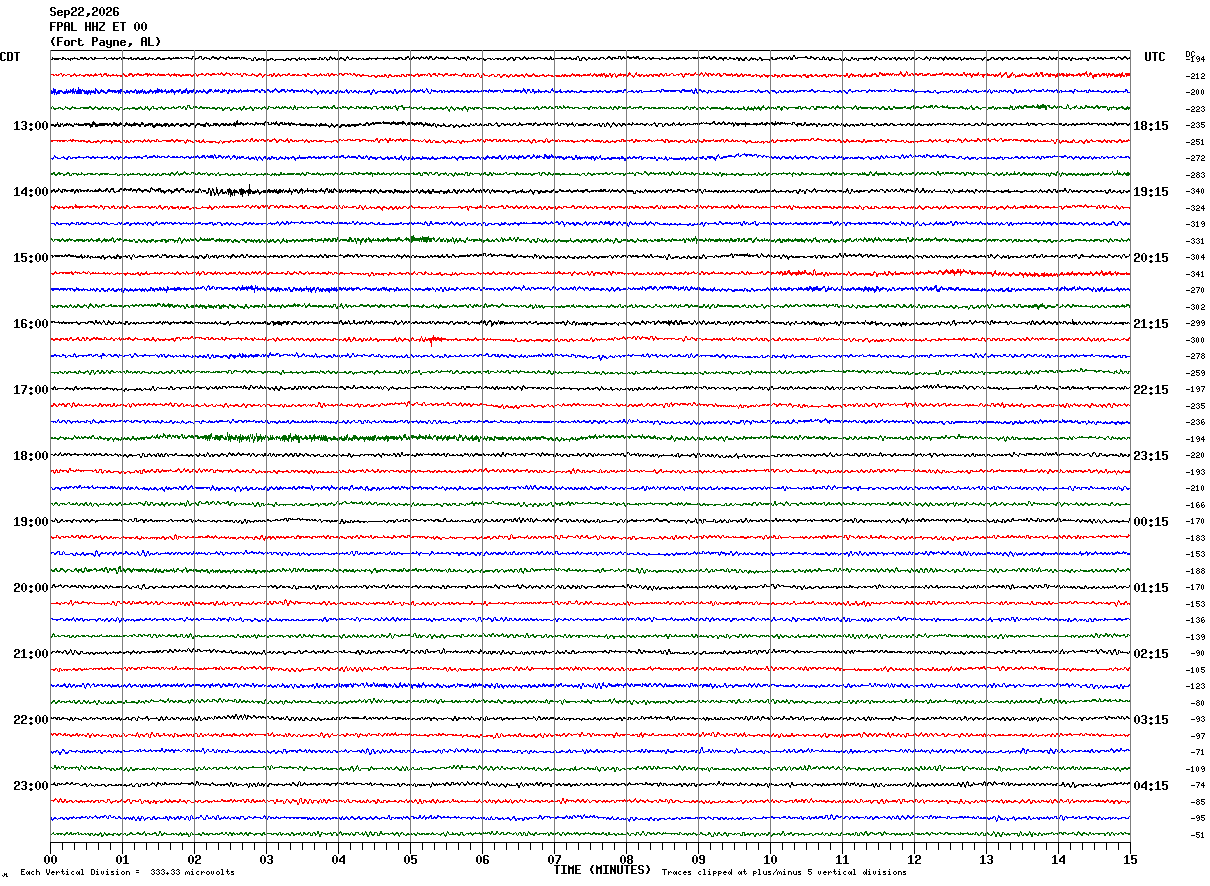1210x886 pixels.
Task: Click the (Fort Payne, AL) location label
Action: point(105,42)
